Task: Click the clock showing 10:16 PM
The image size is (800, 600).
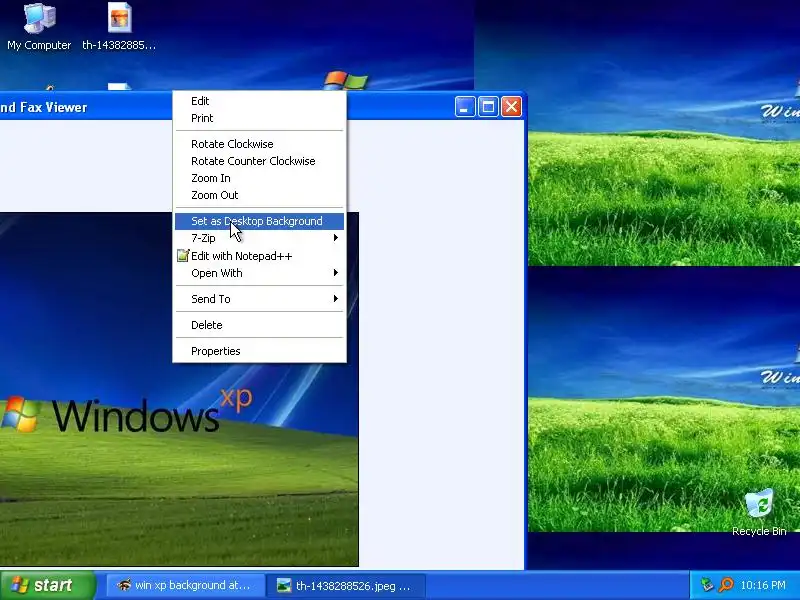Action: click(763, 585)
